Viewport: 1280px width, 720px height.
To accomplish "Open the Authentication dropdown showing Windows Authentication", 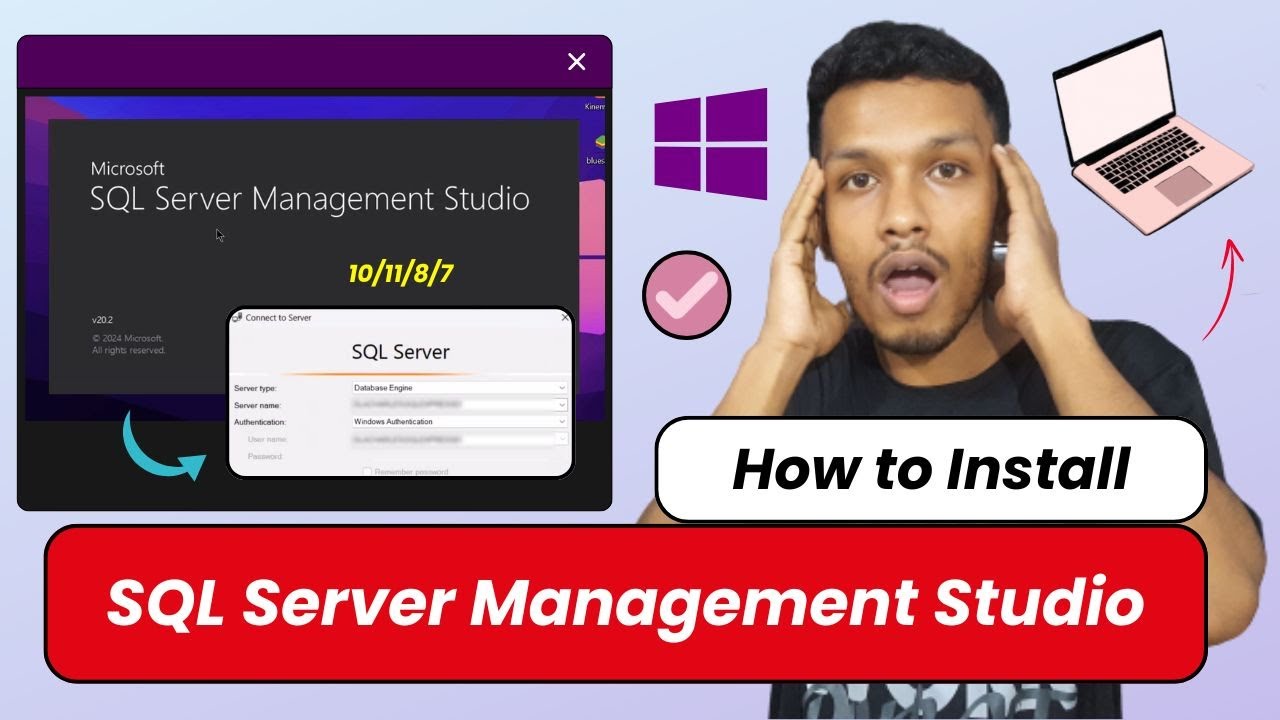I will (459, 422).
